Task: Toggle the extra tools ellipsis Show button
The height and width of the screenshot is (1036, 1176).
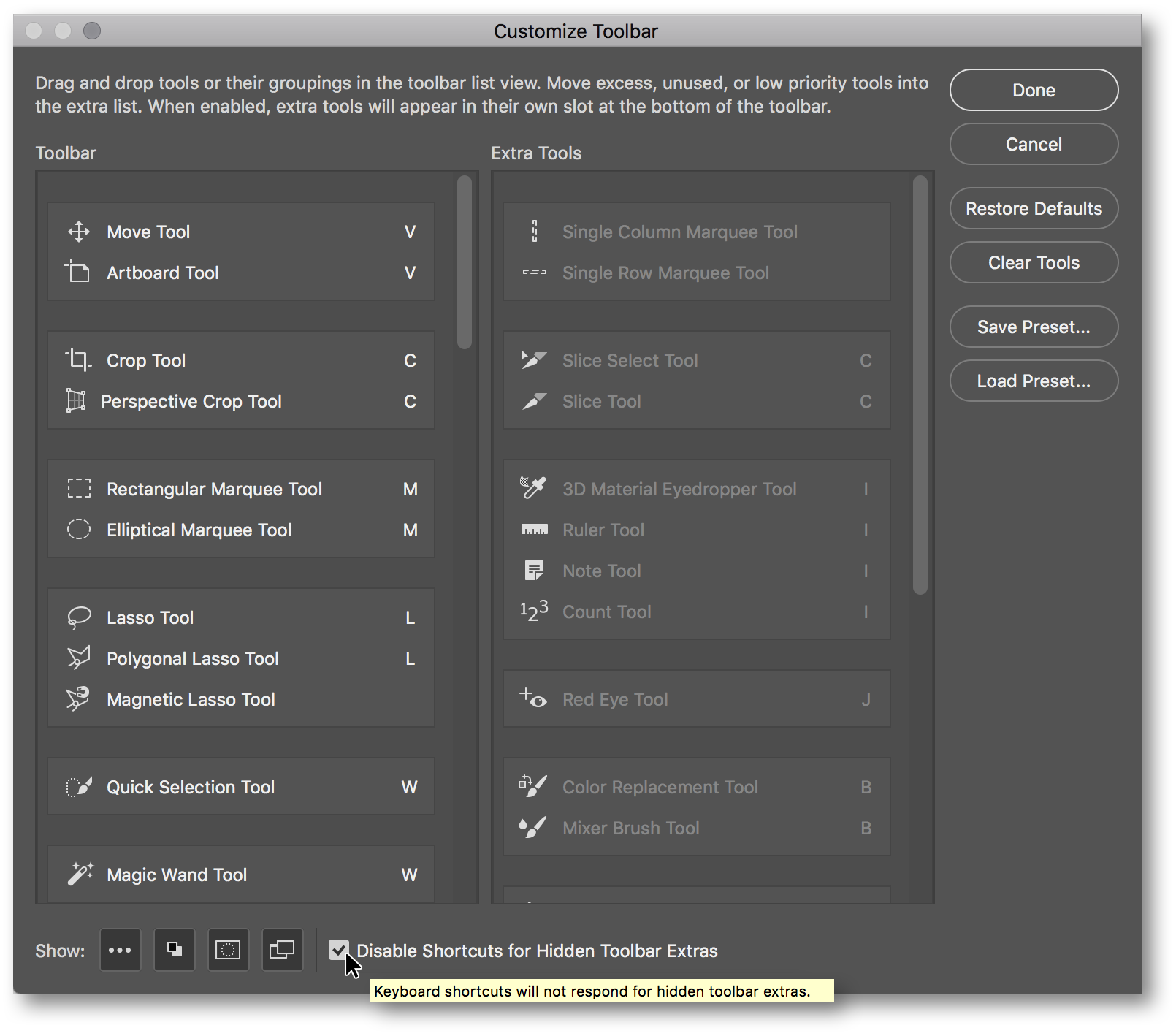Action: point(120,950)
